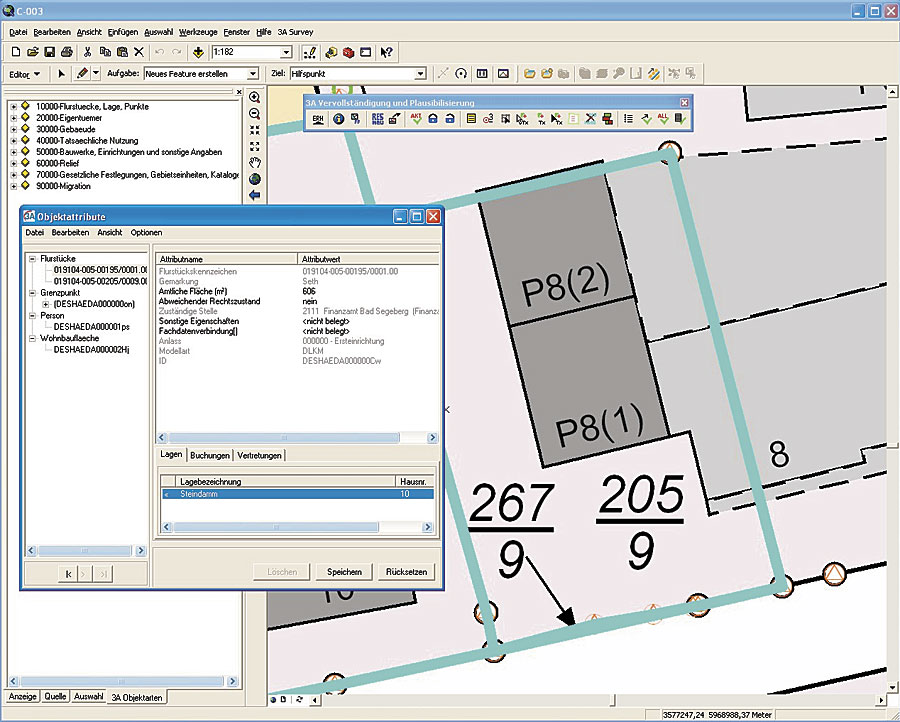
Task: Open the Editor dropdown menu
Action: 25,74
